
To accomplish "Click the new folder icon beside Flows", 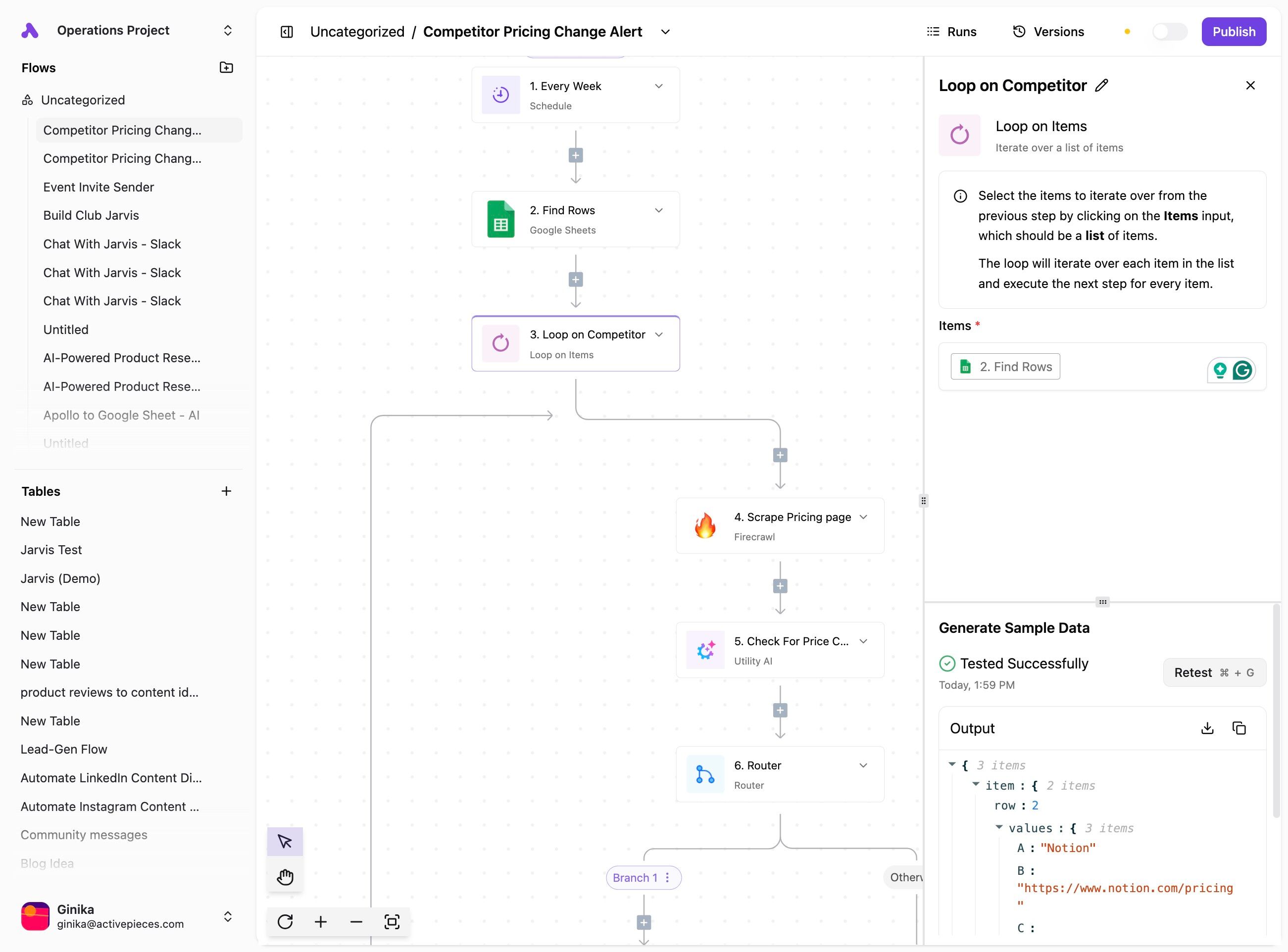I will (226, 67).
